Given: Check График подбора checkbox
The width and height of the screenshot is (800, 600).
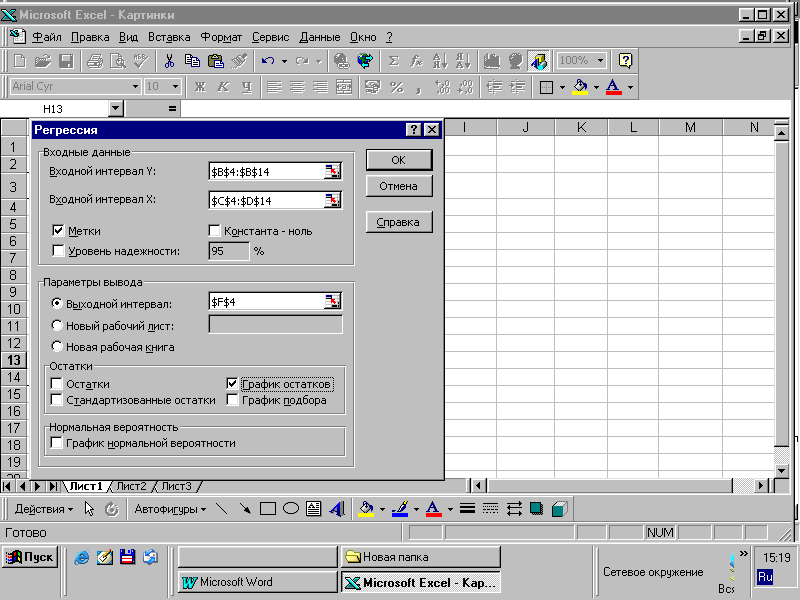Looking at the screenshot, I should [232, 399].
